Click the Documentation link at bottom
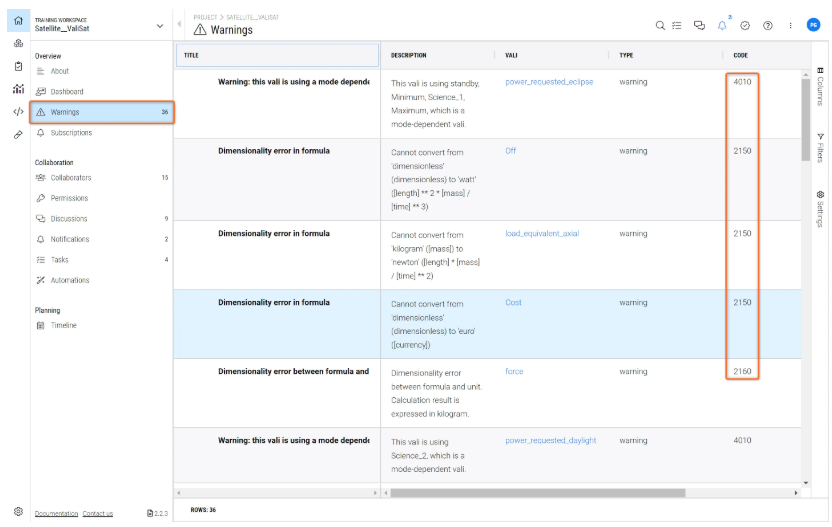This screenshot has width=832, height=527. pos(56,513)
